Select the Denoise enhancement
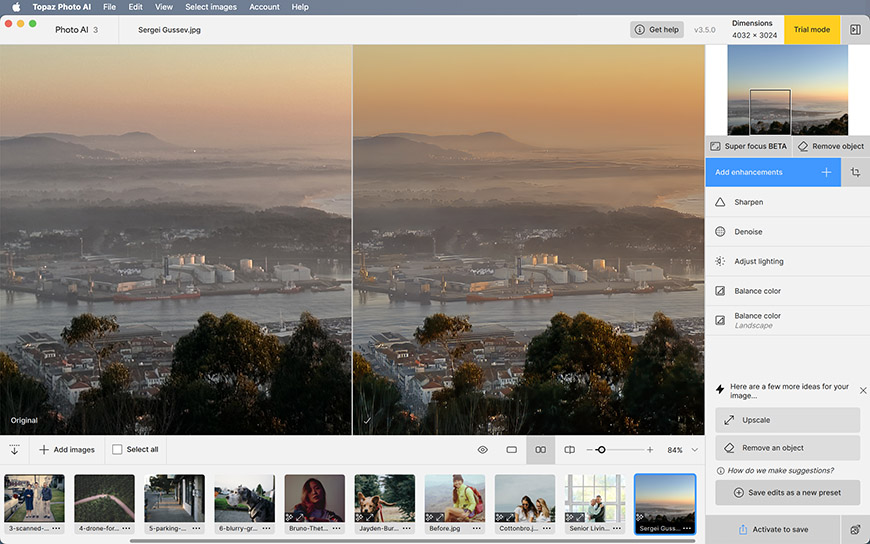The image size is (870, 544). point(748,232)
